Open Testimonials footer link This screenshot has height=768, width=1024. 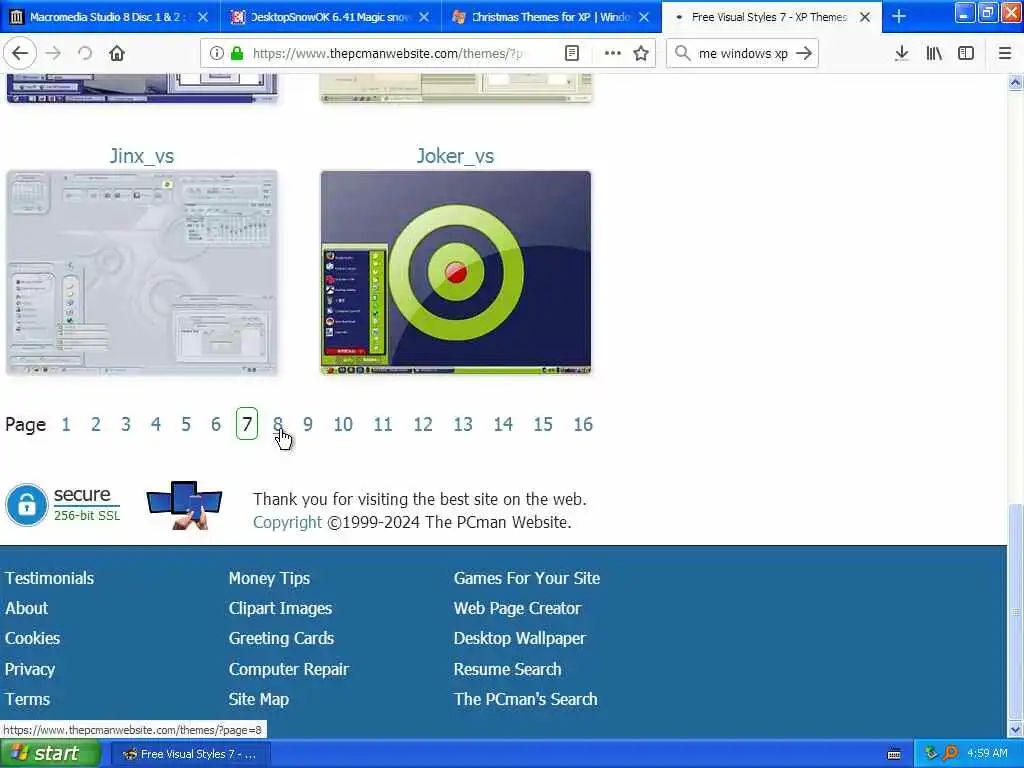click(50, 578)
